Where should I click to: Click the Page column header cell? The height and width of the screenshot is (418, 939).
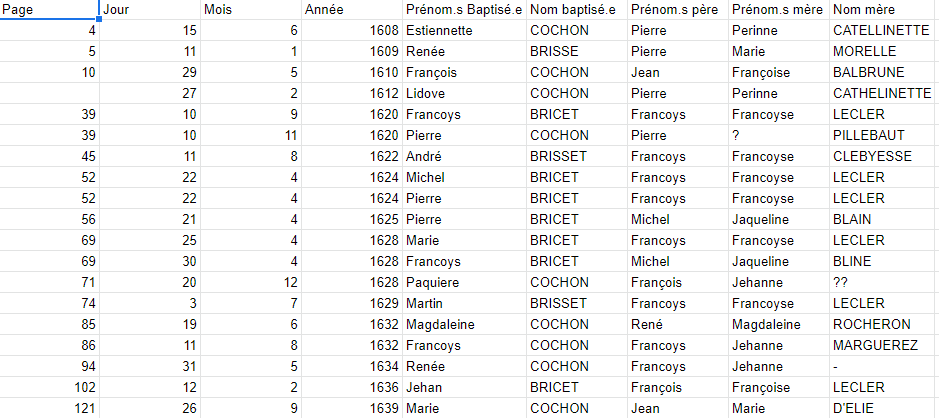(48, 9)
